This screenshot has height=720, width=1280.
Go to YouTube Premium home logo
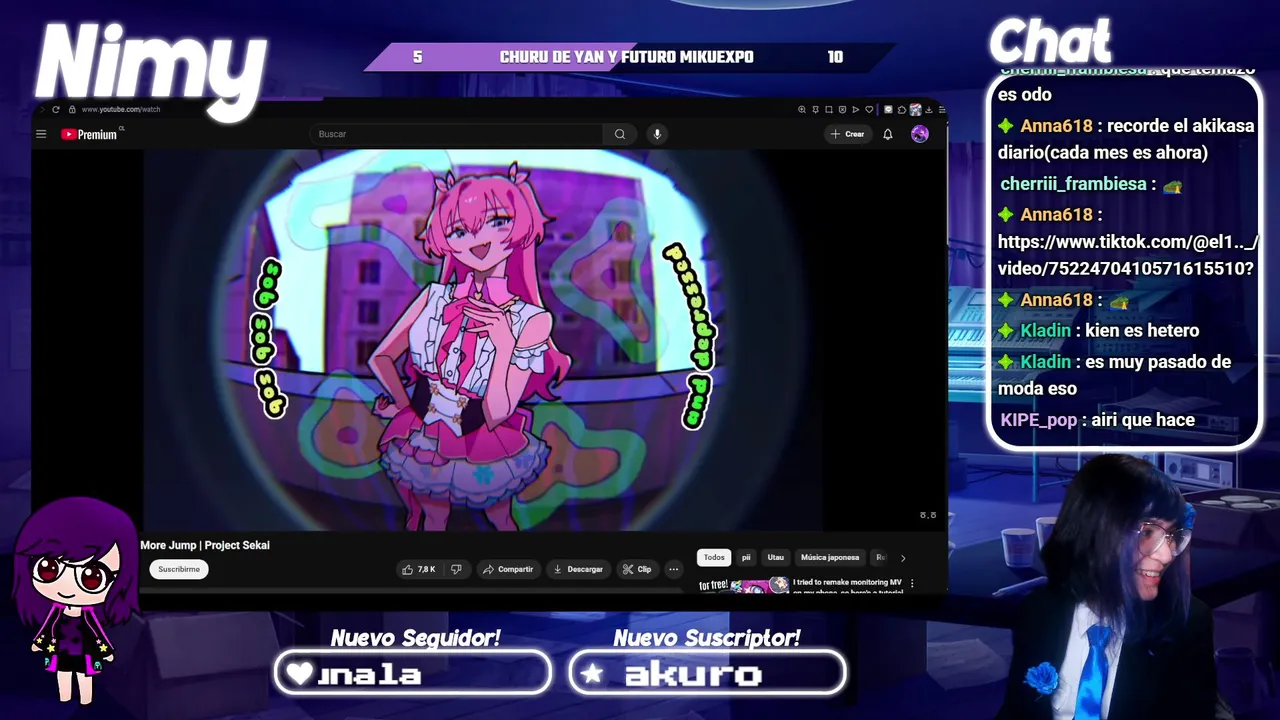[x=90, y=134]
